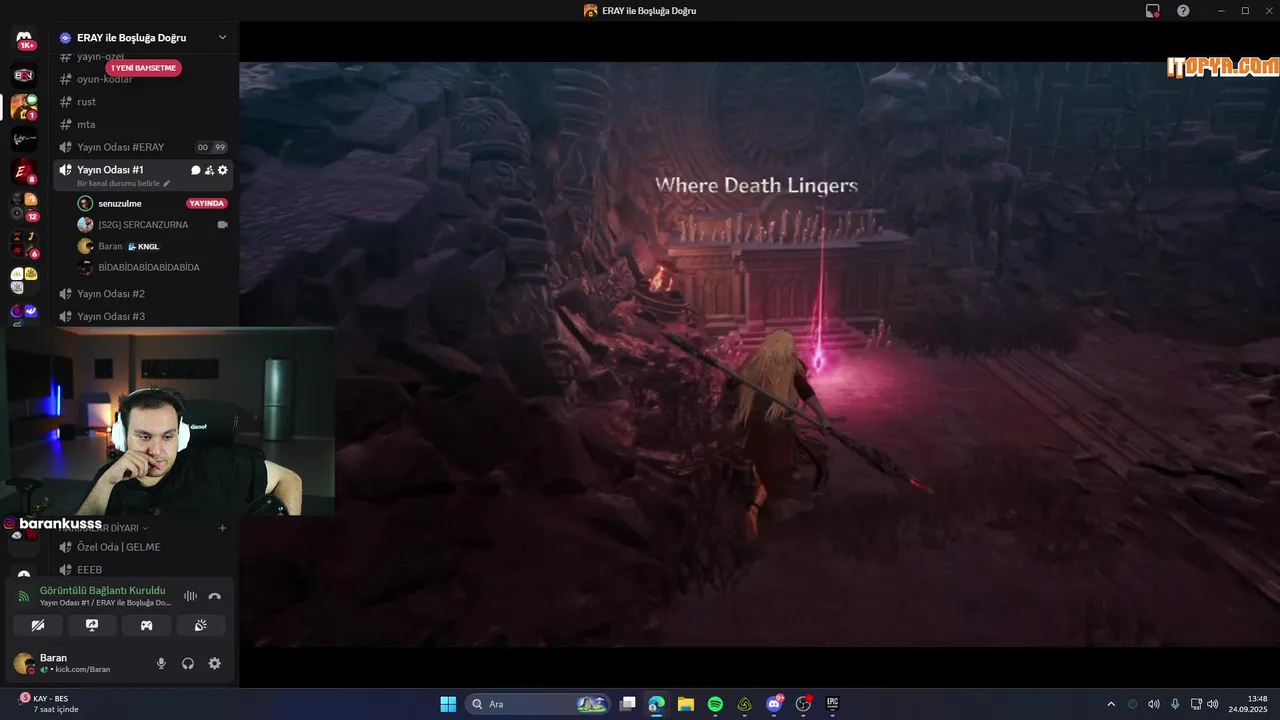
Task: Expand ERAY ile Boşluğa Doğru server menu
Action: coord(222,38)
